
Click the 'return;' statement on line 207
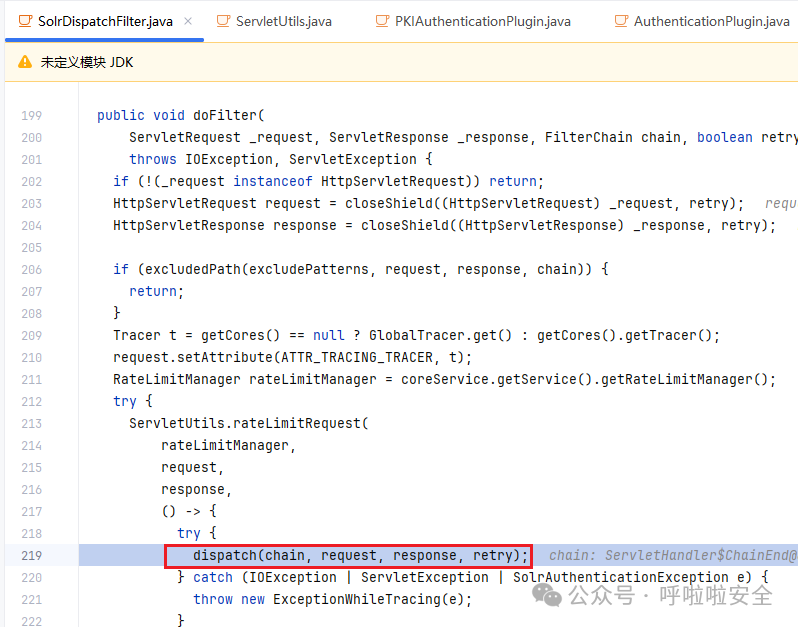click(x=156, y=291)
